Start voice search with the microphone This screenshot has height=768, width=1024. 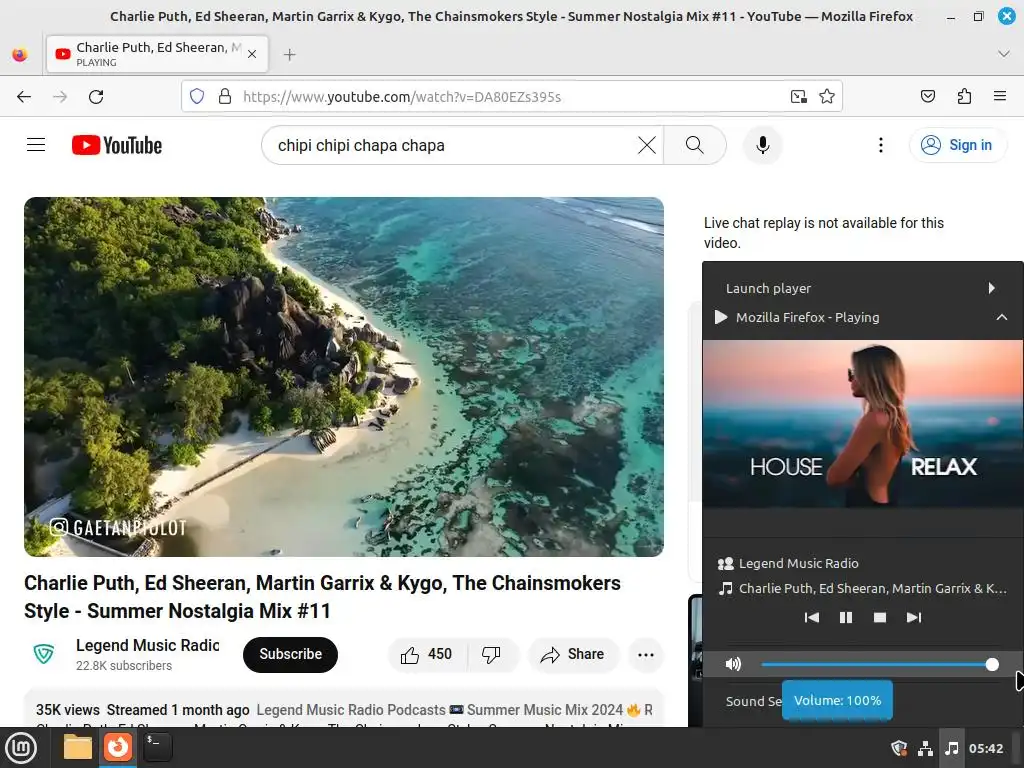coord(762,145)
